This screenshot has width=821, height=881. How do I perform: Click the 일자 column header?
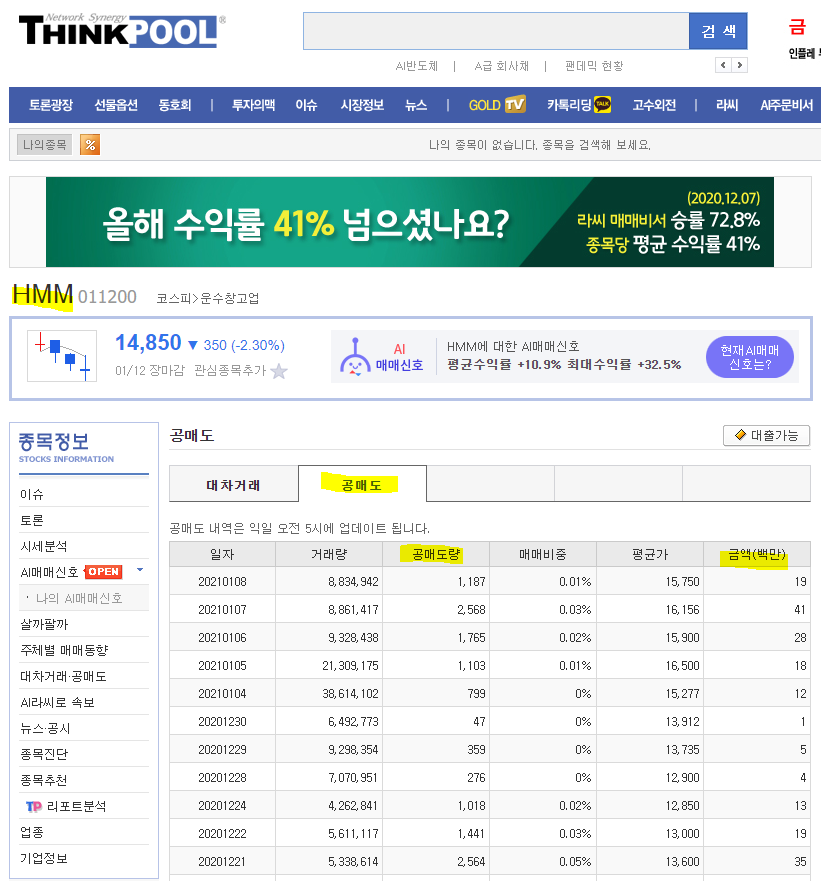pos(222,554)
